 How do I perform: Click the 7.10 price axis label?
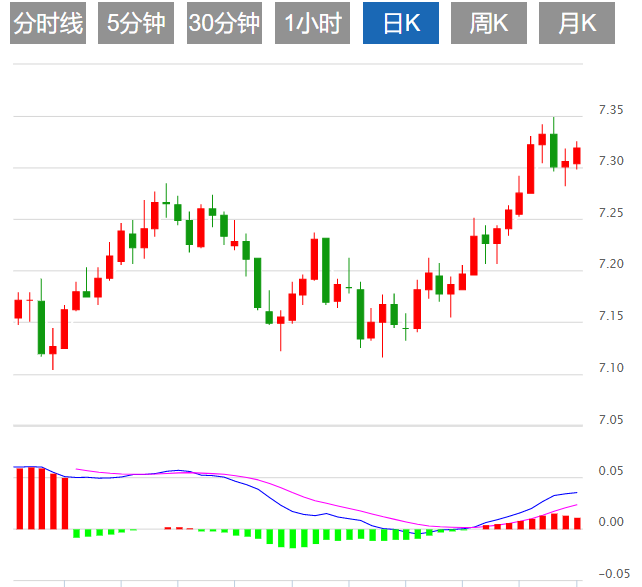pos(611,368)
